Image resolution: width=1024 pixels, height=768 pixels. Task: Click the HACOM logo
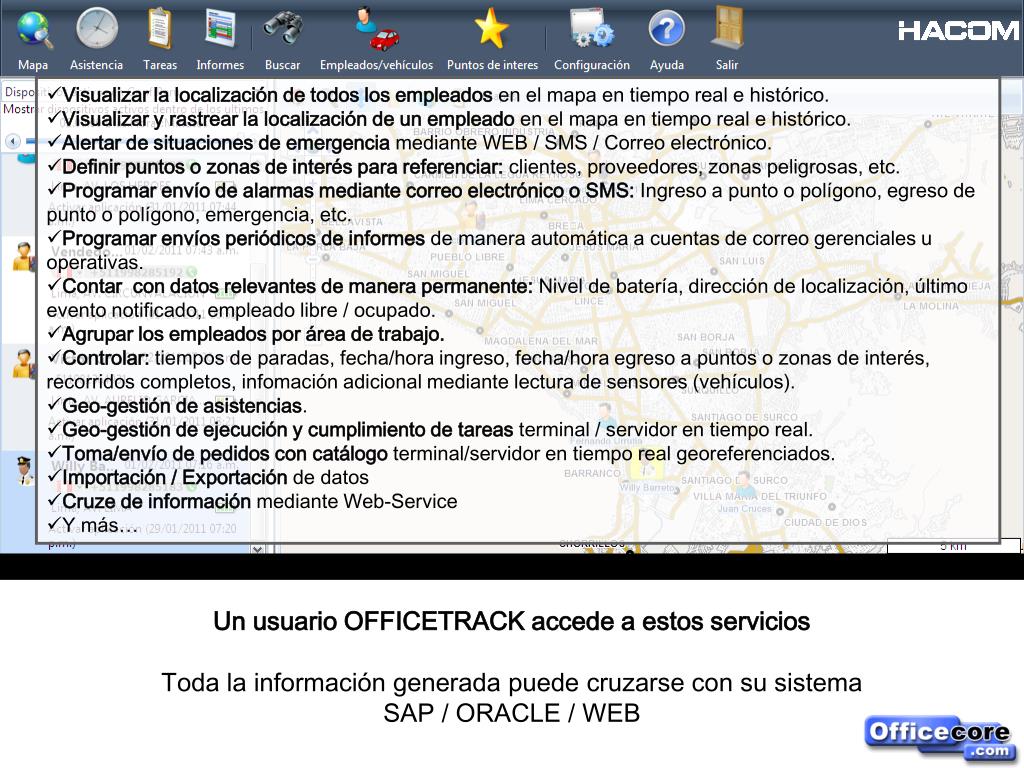pos(958,31)
